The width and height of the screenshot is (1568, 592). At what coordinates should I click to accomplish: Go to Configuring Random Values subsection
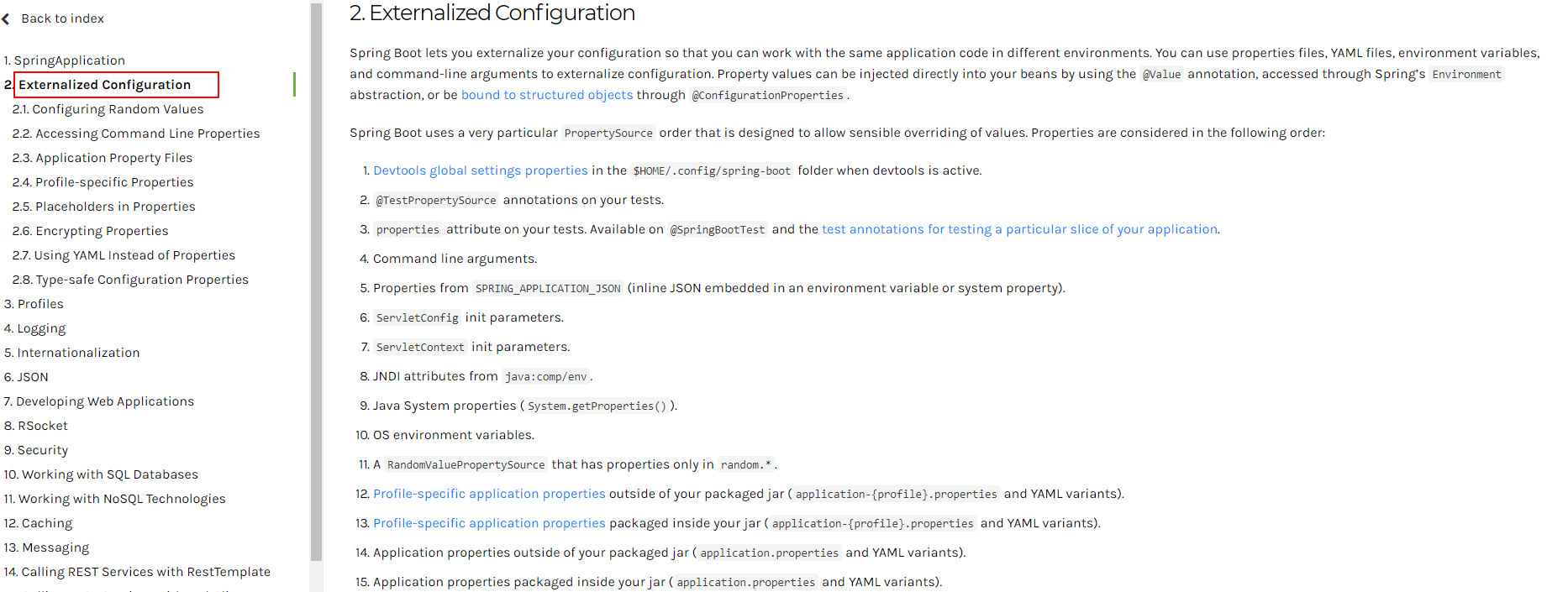click(x=108, y=109)
